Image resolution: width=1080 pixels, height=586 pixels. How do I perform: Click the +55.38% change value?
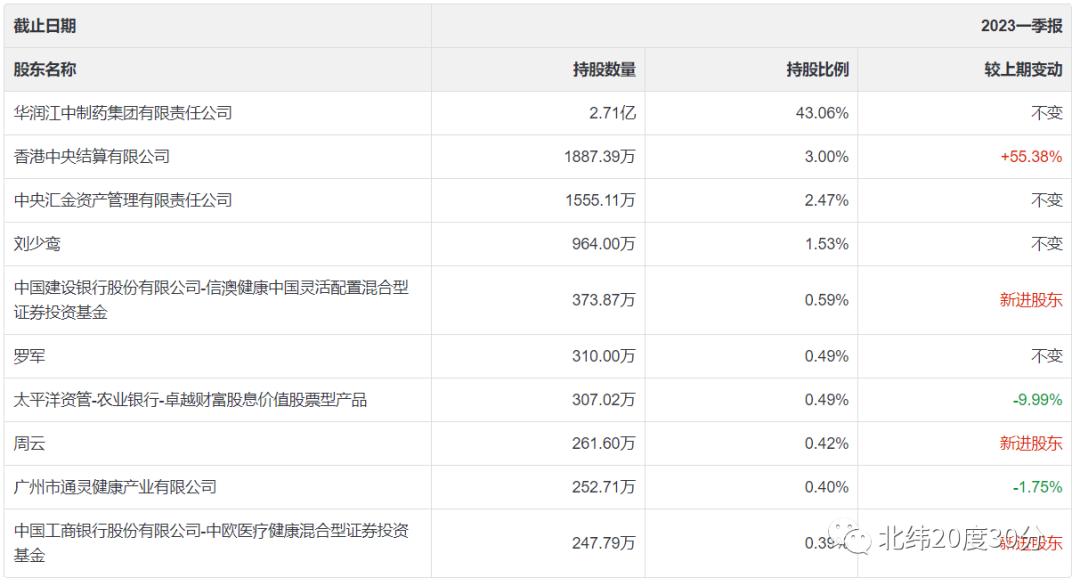click(1029, 156)
